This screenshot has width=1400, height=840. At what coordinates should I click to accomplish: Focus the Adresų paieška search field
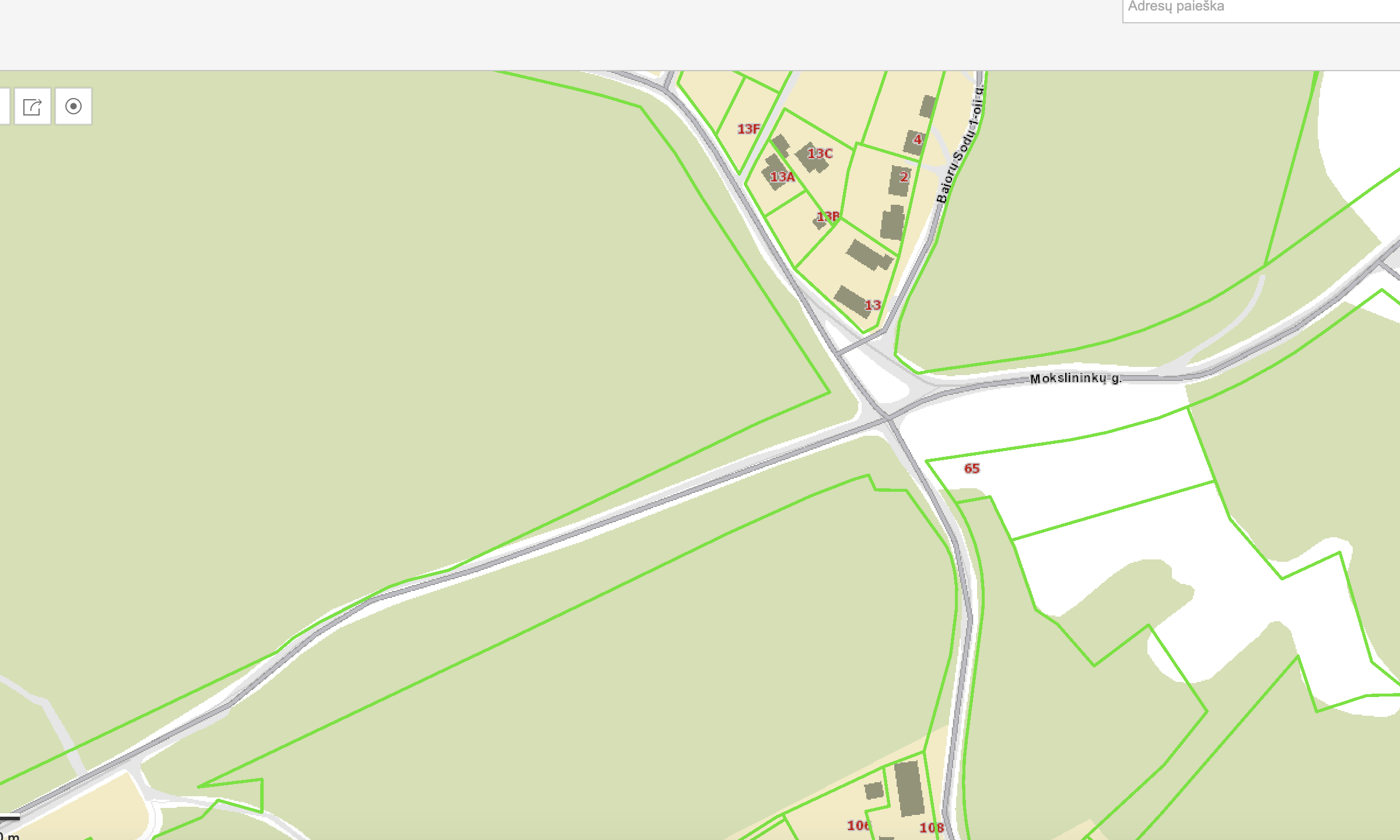(1261, 8)
